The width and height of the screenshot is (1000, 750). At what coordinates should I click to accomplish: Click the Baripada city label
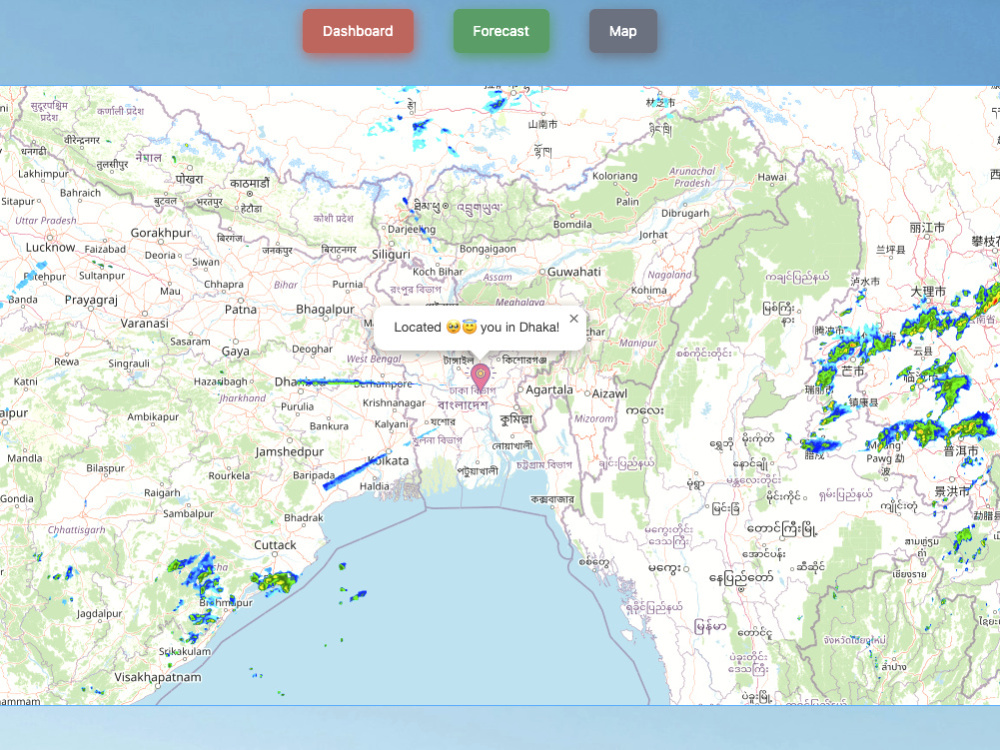[x=314, y=475]
